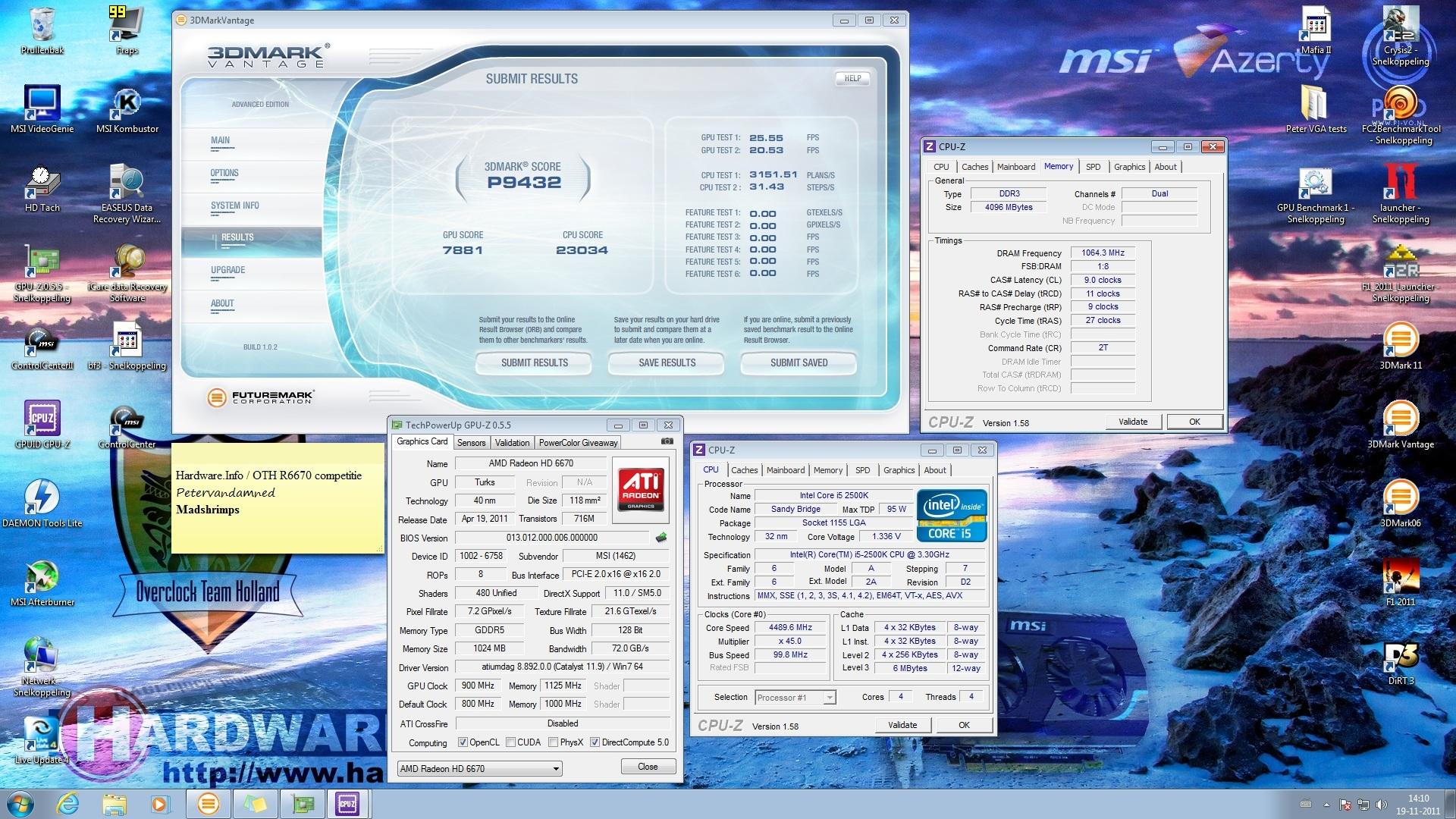This screenshot has height=819, width=1456.
Task: Toggle OpenCL checkbox in GPU-Z
Action: click(463, 742)
